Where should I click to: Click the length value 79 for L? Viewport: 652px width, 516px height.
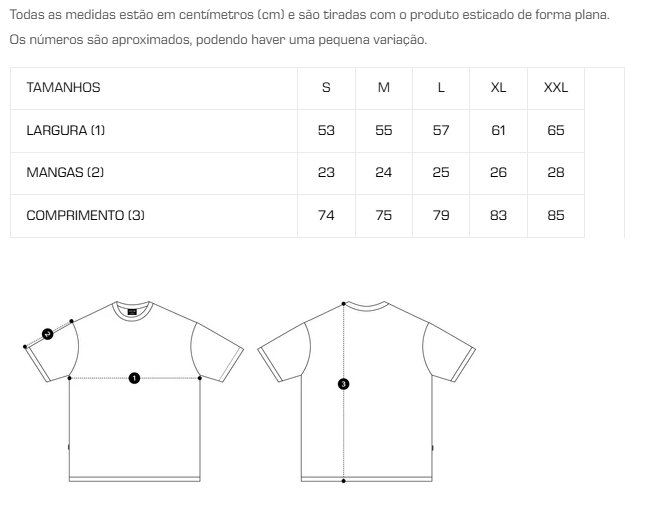pos(441,215)
